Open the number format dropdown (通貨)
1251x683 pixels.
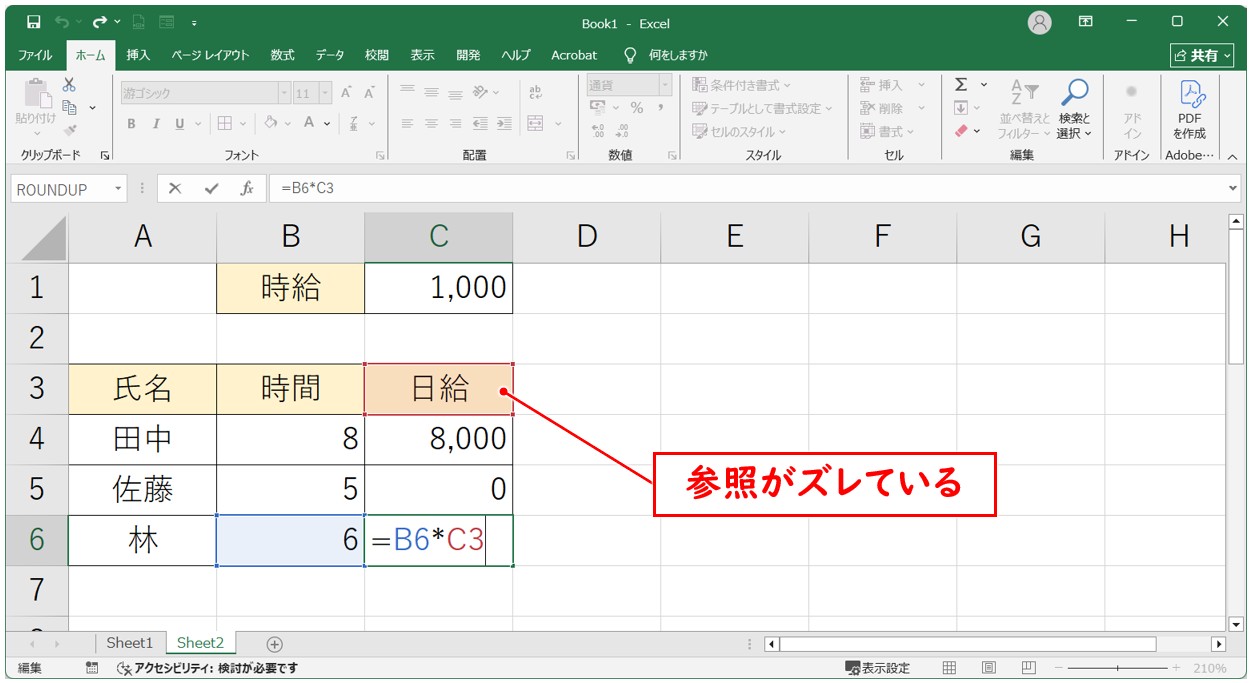point(665,85)
